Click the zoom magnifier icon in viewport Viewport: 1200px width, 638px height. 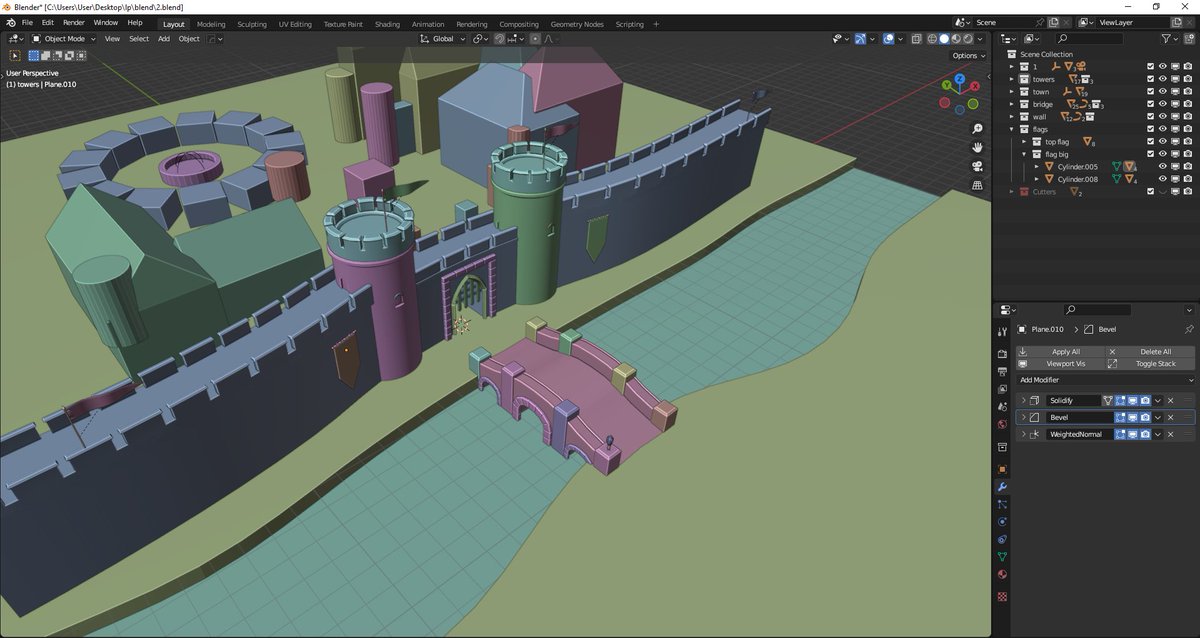point(977,129)
